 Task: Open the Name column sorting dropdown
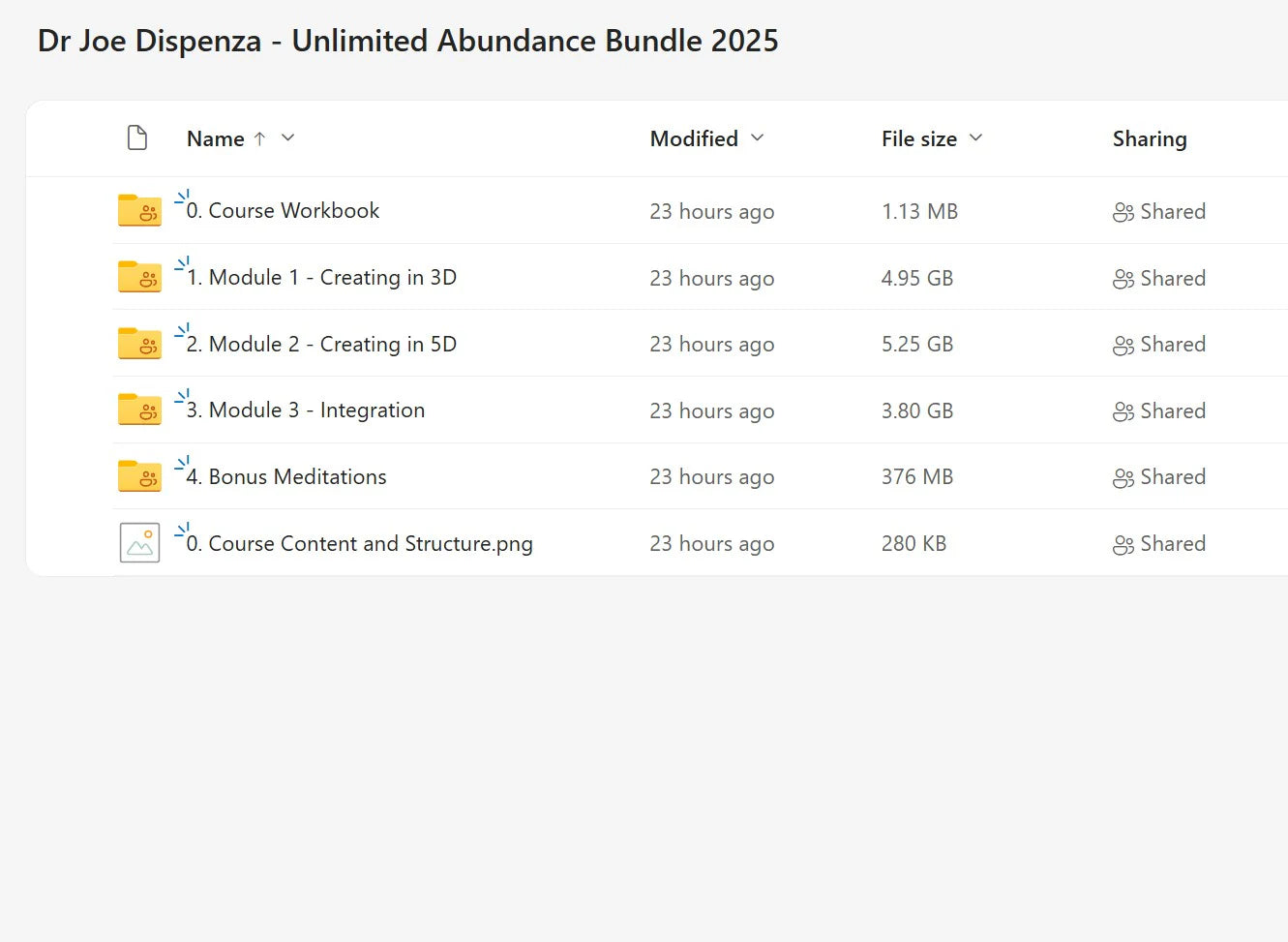coord(287,138)
